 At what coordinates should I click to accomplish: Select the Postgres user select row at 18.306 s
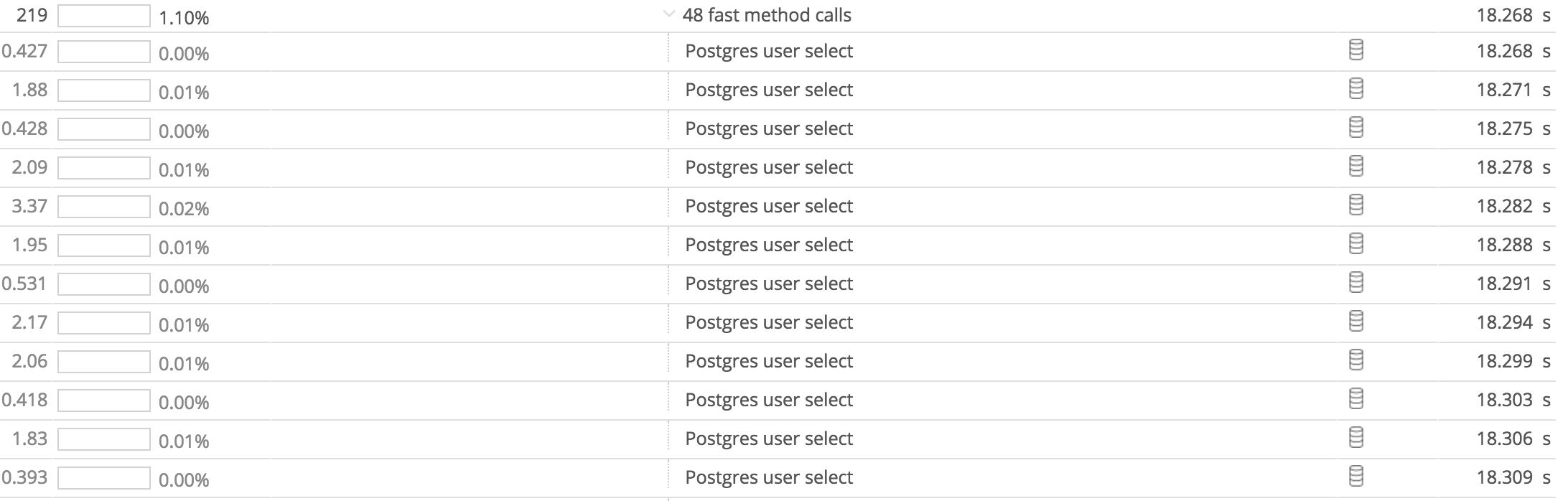click(x=768, y=438)
